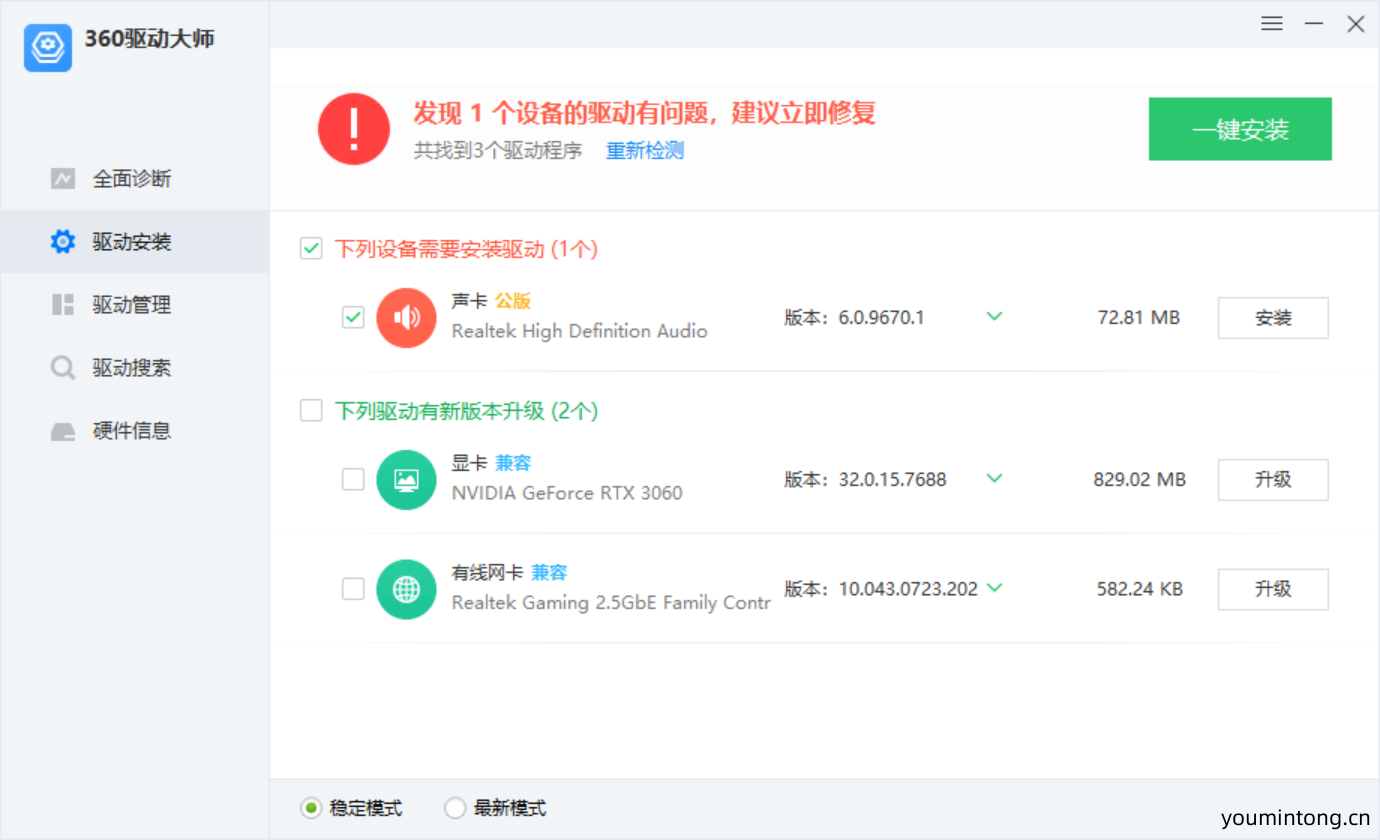Click the 829.02 MB size value
Screen dimensions: 1380x840
[x=1140, y=480]
